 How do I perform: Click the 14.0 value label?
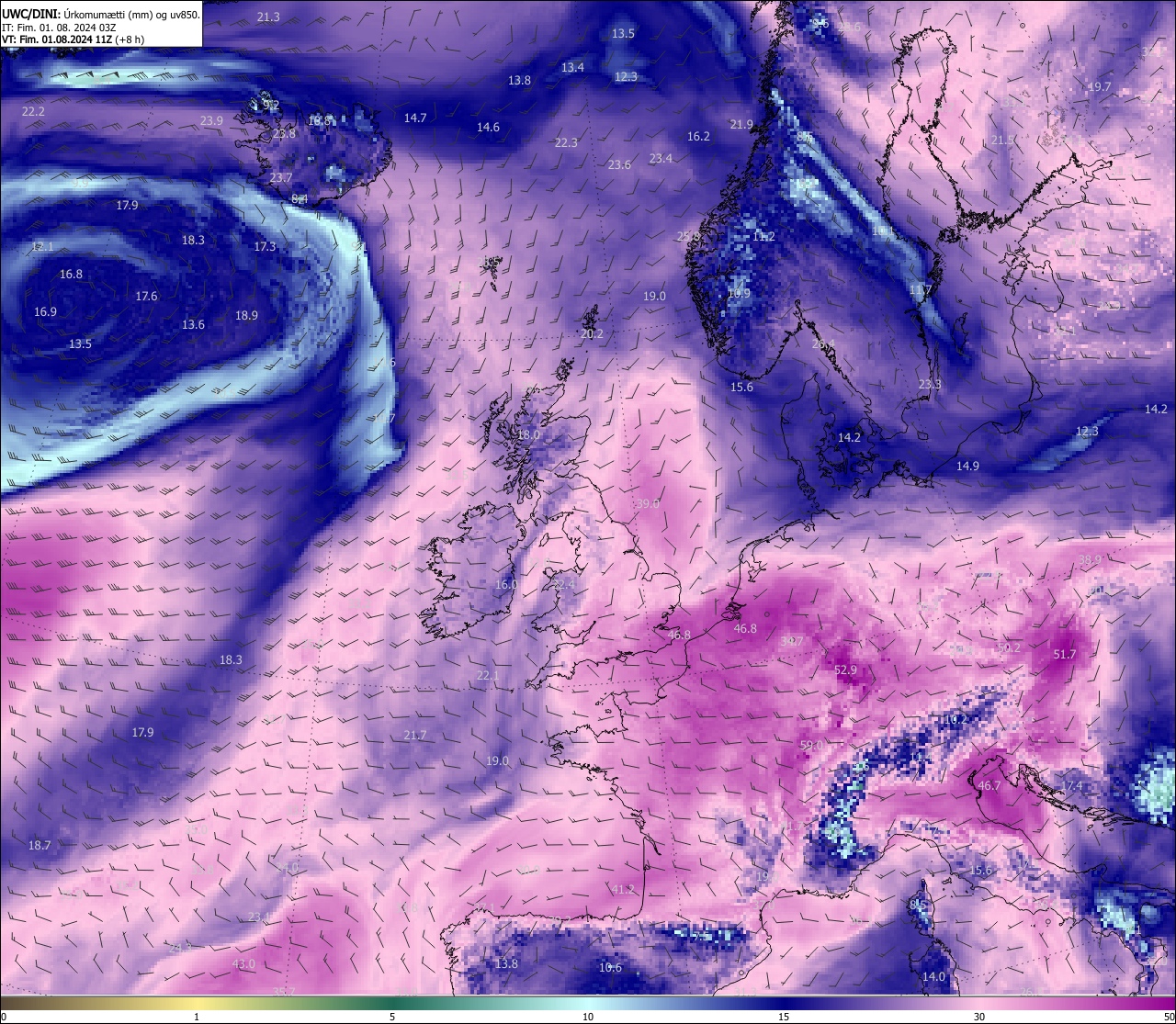933,977
